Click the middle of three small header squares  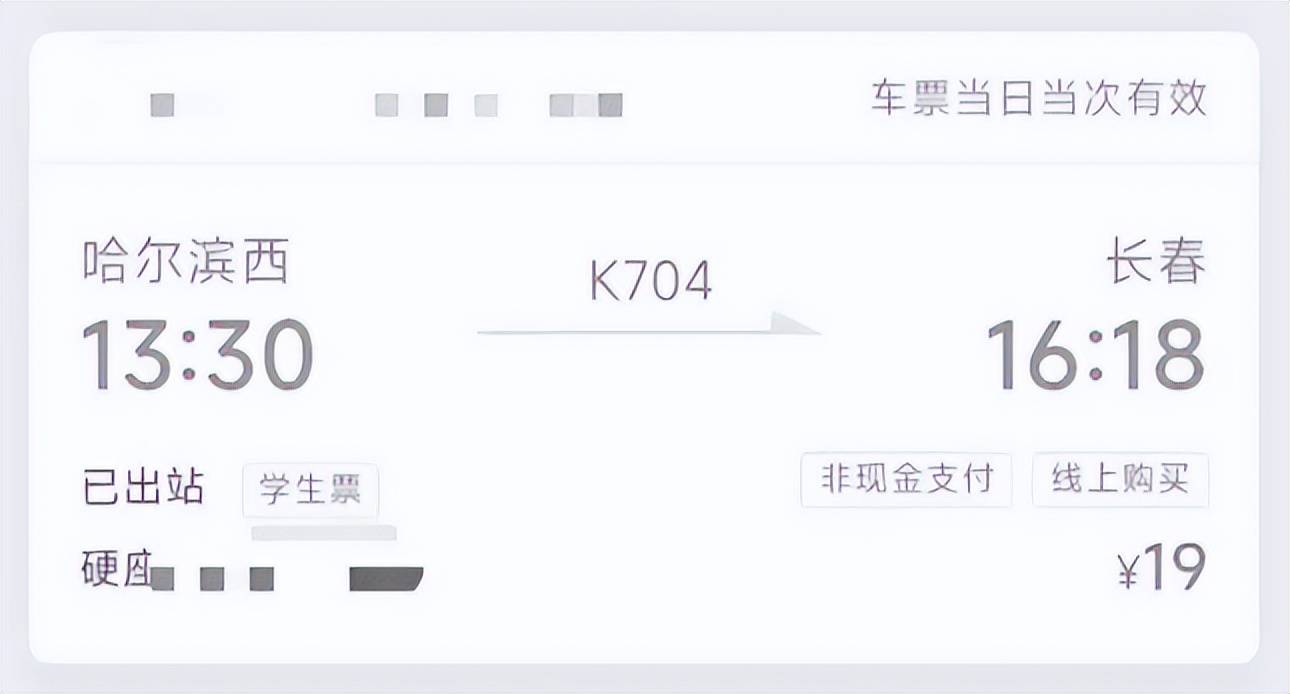[x=436, y=105]
